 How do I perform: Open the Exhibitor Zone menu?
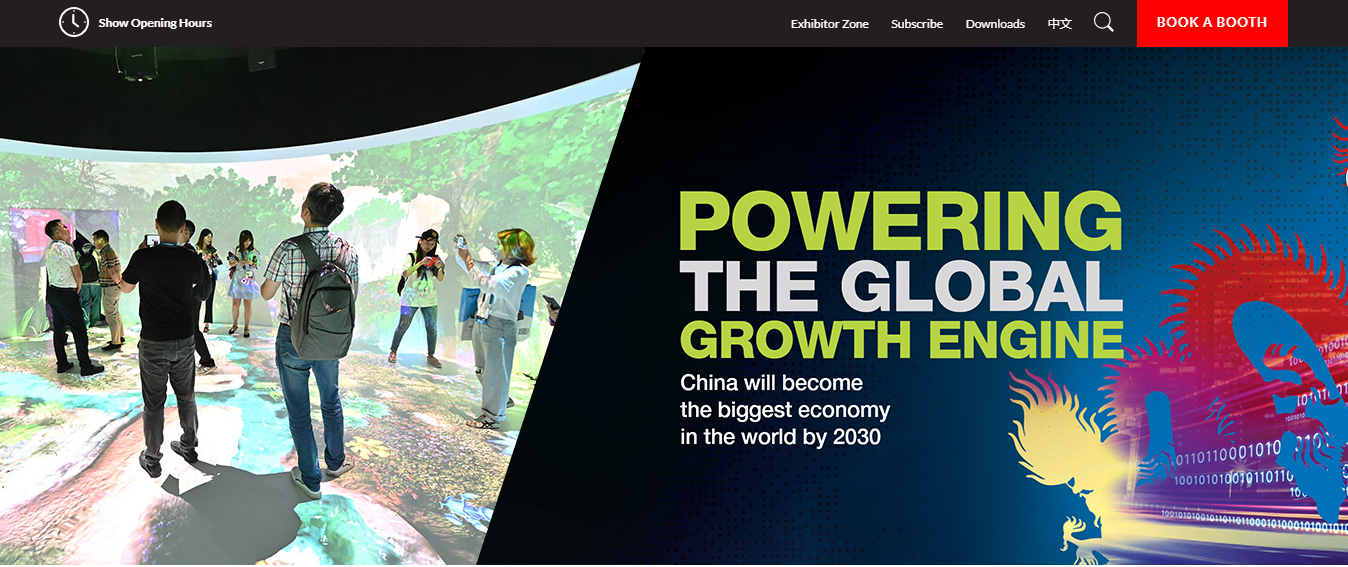tap(829, 24)
